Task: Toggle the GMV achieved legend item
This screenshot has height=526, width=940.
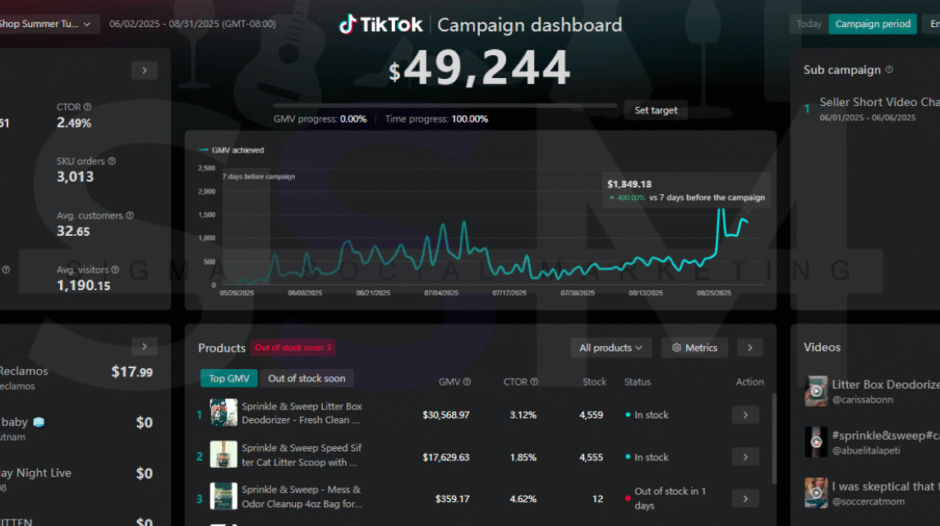Action: 231,150
